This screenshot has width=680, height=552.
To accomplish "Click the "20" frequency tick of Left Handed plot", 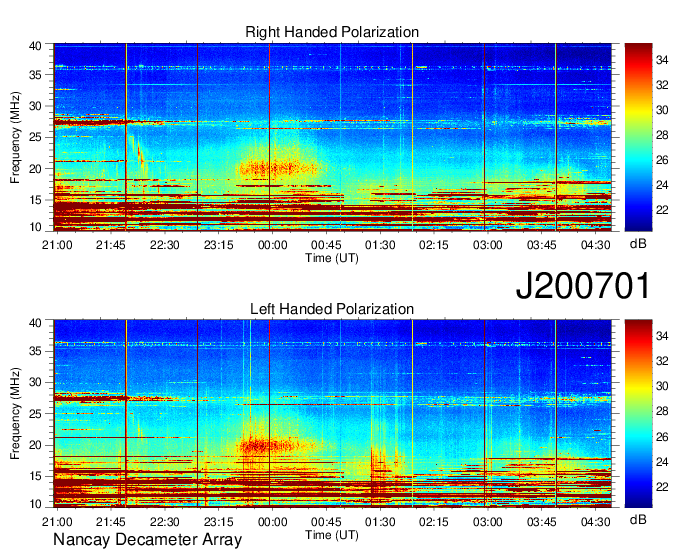I will pos(35,446).
